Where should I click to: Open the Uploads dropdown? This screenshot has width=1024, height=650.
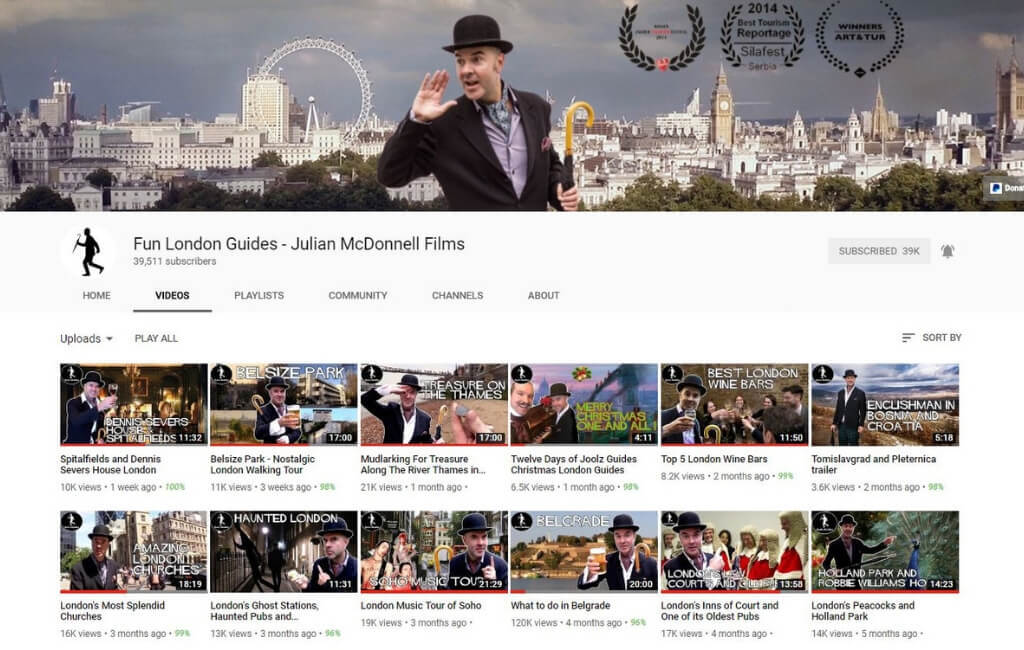tap(86, 338)
